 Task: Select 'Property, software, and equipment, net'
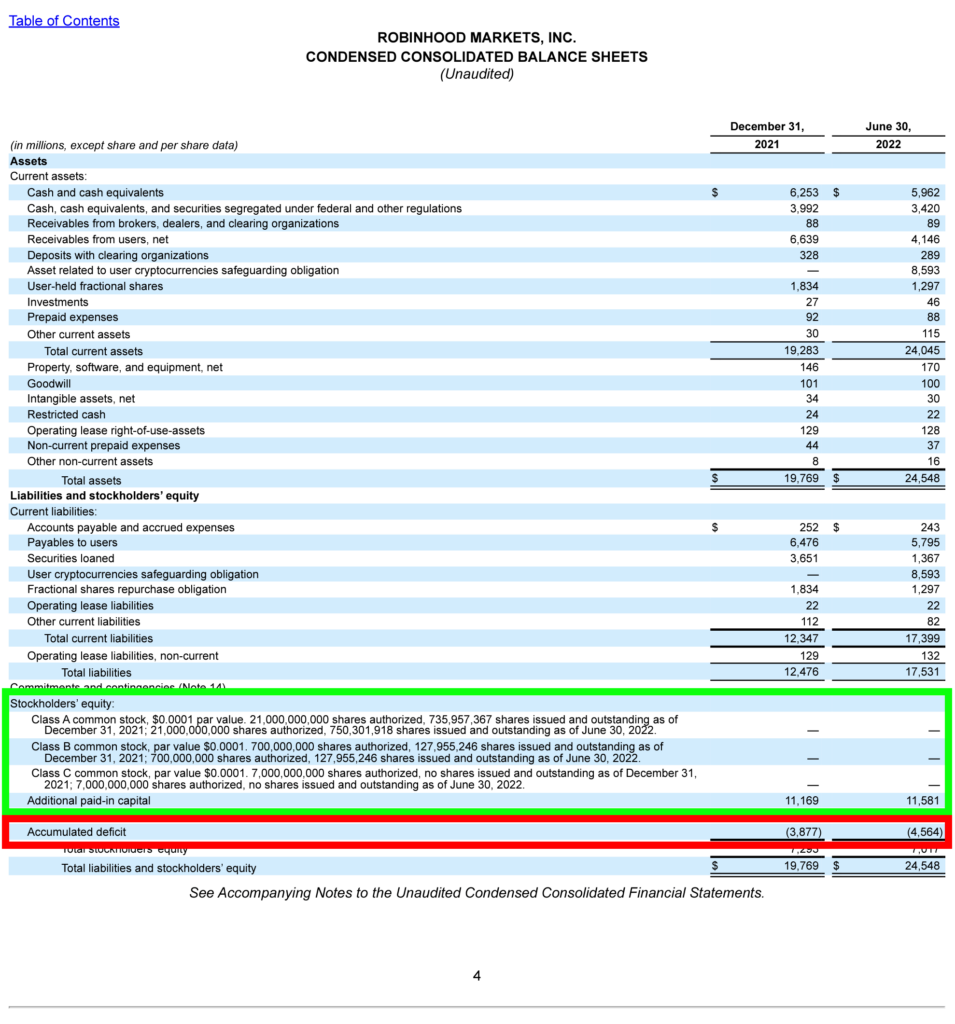pos(125,368)
